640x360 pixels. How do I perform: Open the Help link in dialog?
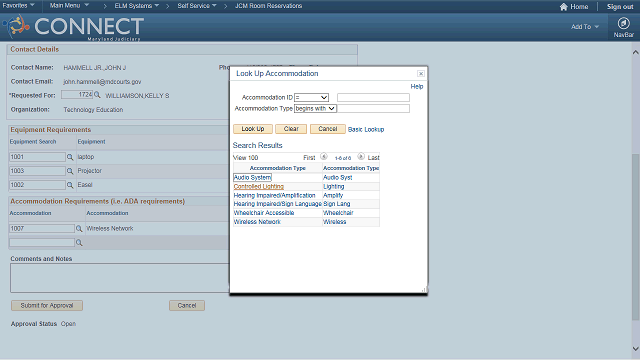417,87
